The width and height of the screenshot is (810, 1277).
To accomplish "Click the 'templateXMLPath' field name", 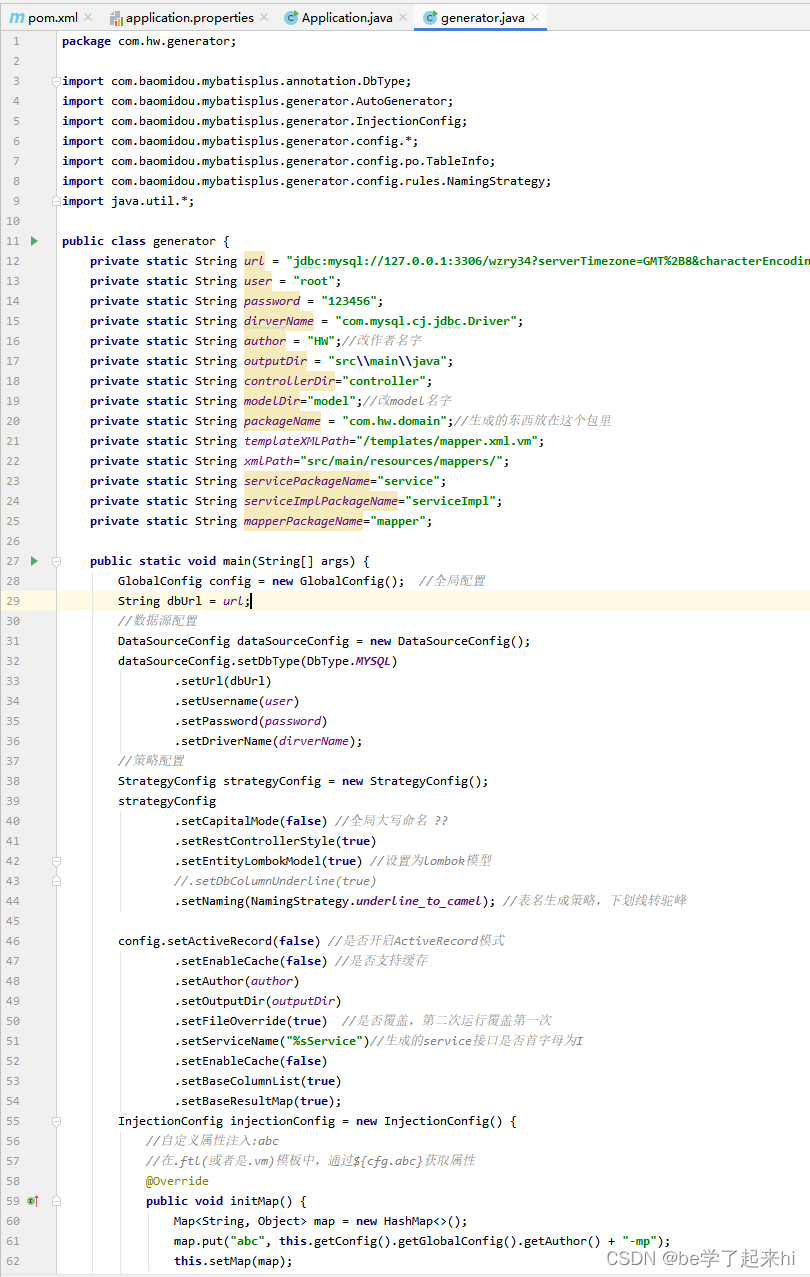I will pyautogui.click(x=296, y=441).
